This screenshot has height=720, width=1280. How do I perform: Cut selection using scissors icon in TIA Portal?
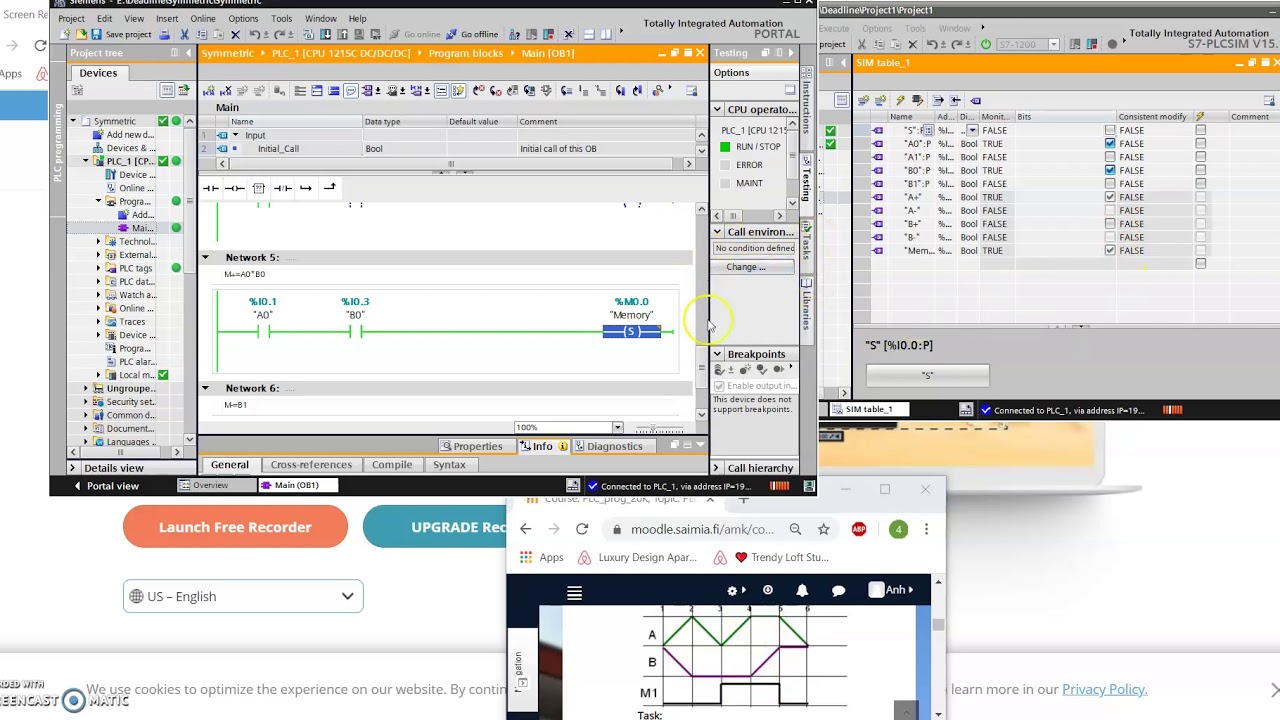(x=185, y=34)
